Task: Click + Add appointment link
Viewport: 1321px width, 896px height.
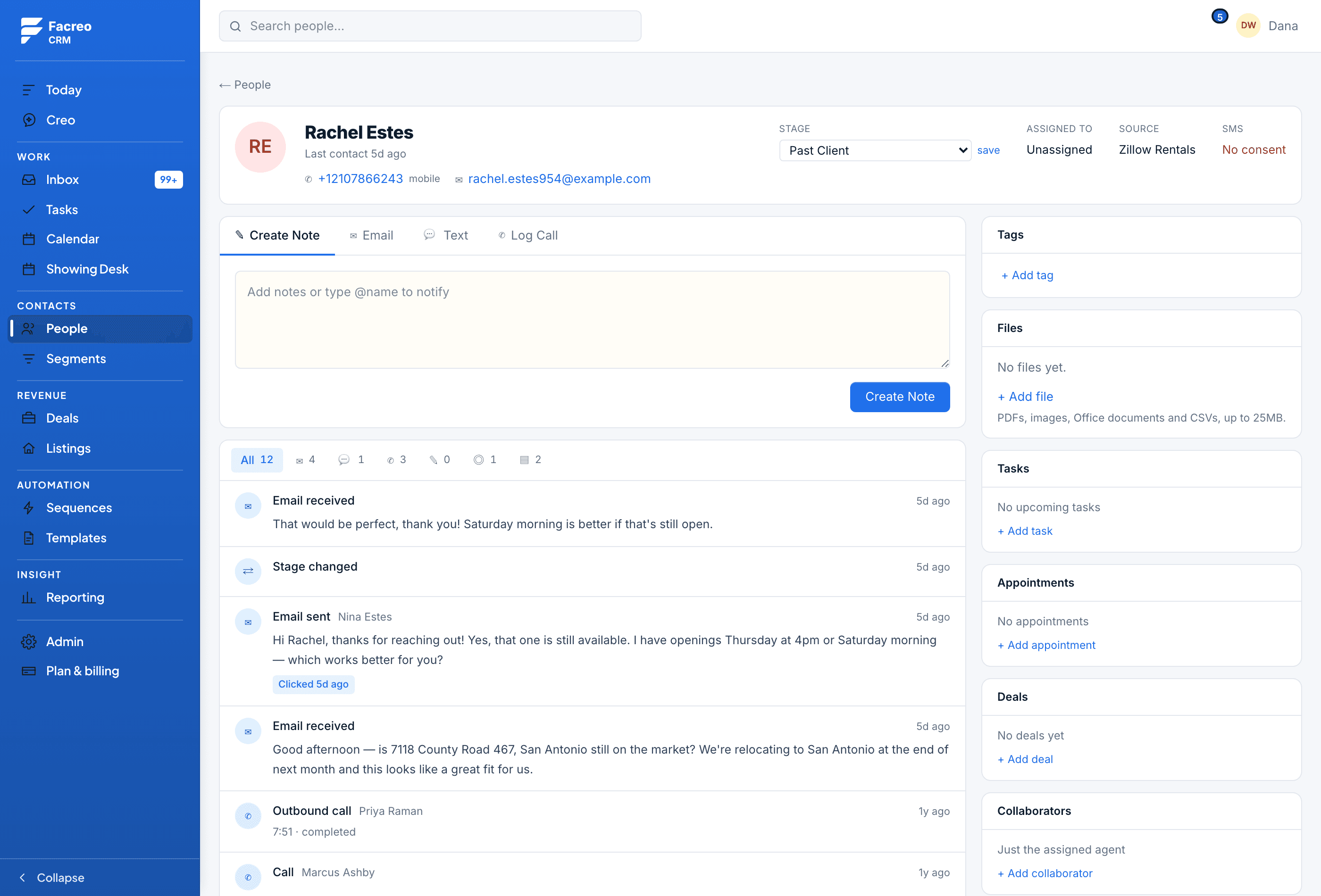Action: (x=1046, y=646)
